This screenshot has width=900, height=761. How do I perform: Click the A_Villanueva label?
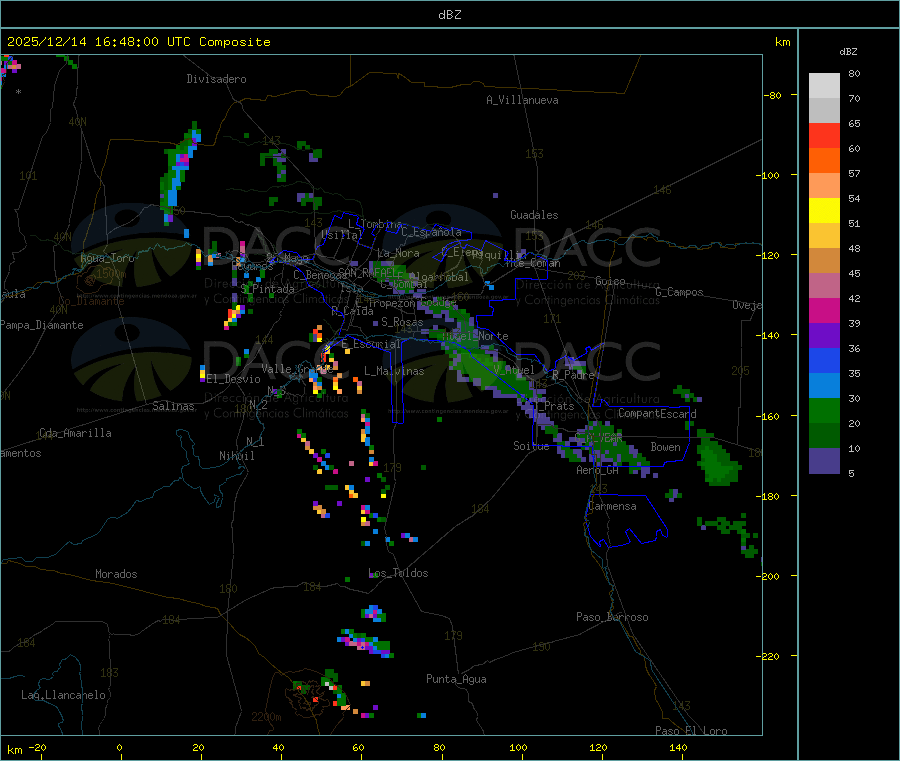coord(522,100)
